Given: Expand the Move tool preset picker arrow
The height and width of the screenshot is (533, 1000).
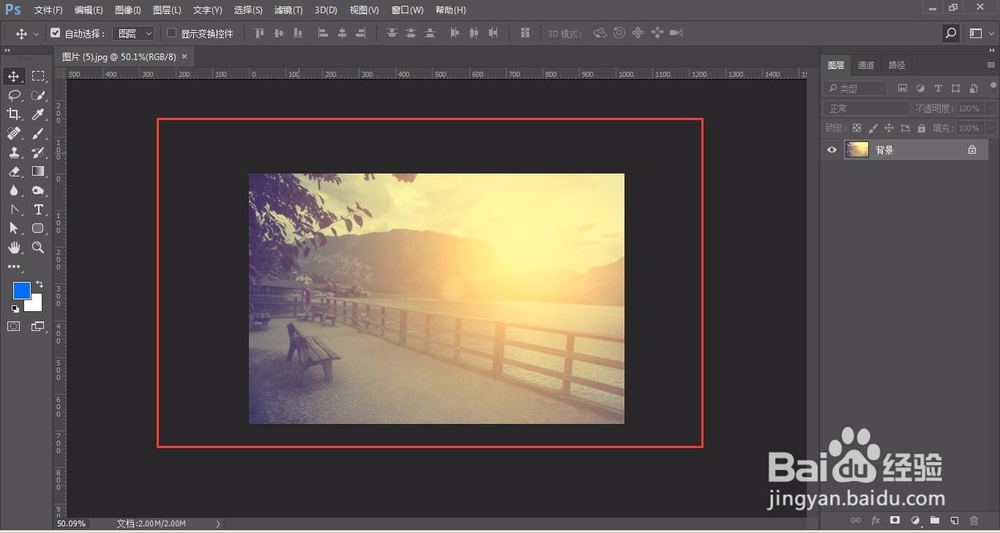Looking at the screenshot, I should click(x=36, y=34).
